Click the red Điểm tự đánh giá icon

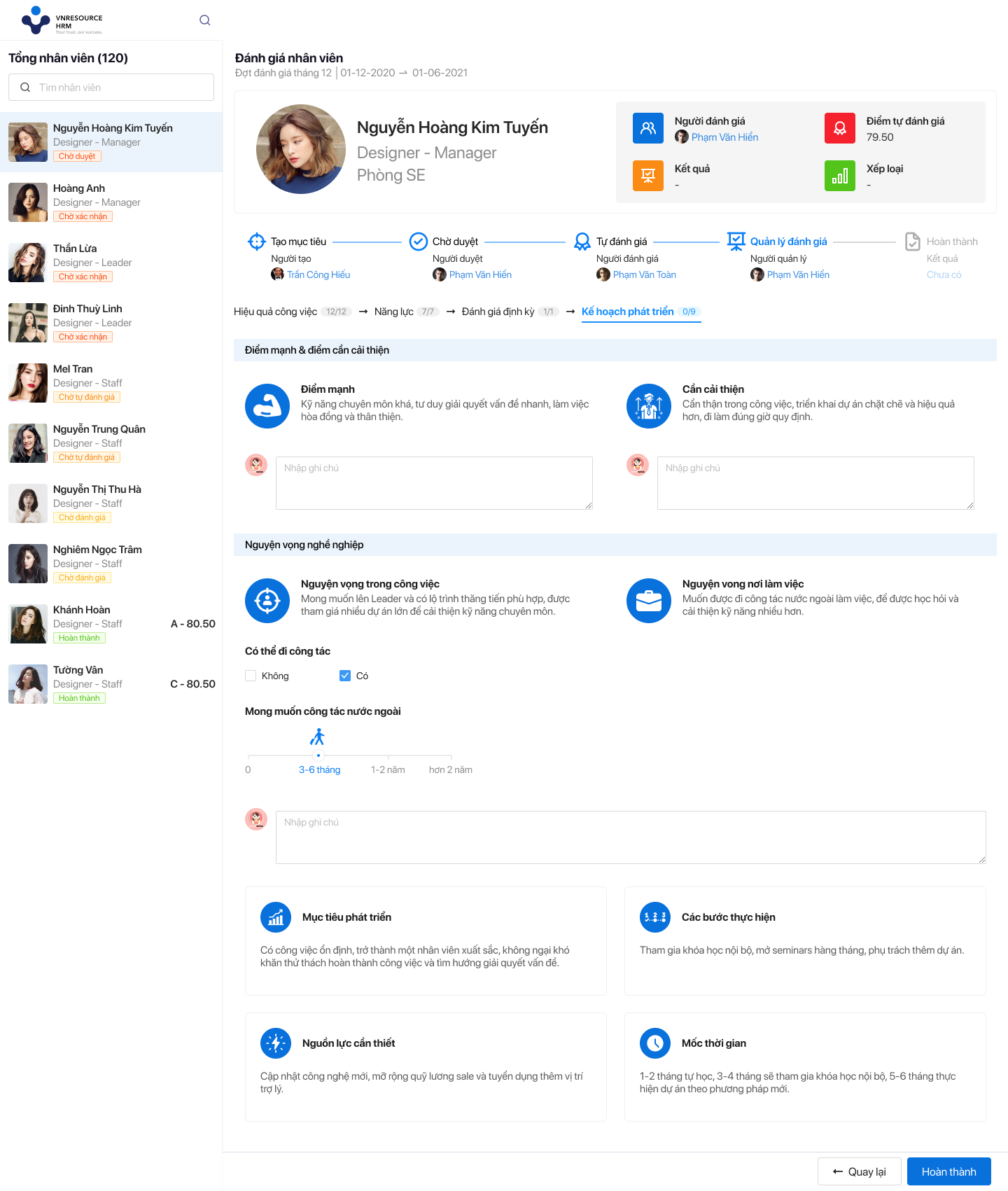[839, 128]
